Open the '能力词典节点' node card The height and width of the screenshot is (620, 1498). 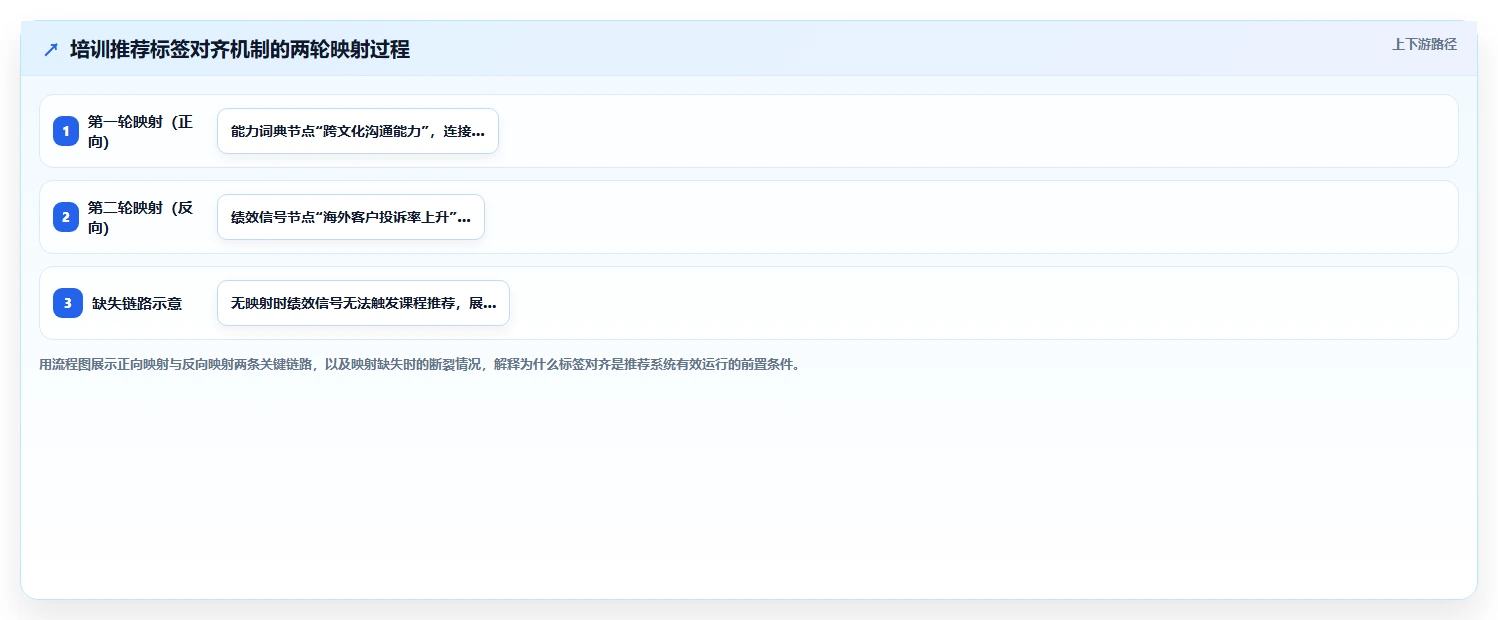(x=358, y=131)
